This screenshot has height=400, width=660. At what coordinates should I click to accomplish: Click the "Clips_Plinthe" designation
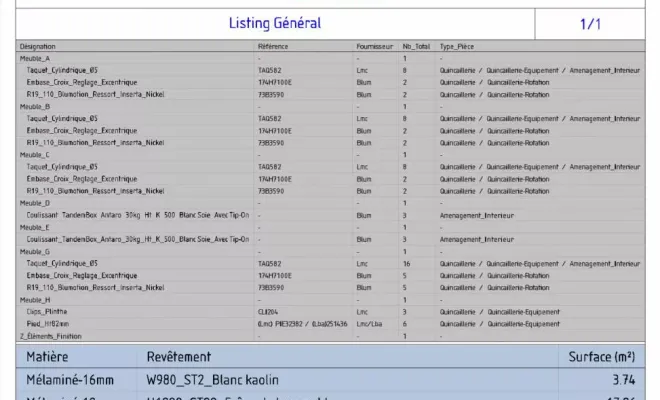[x=47, y=312]
